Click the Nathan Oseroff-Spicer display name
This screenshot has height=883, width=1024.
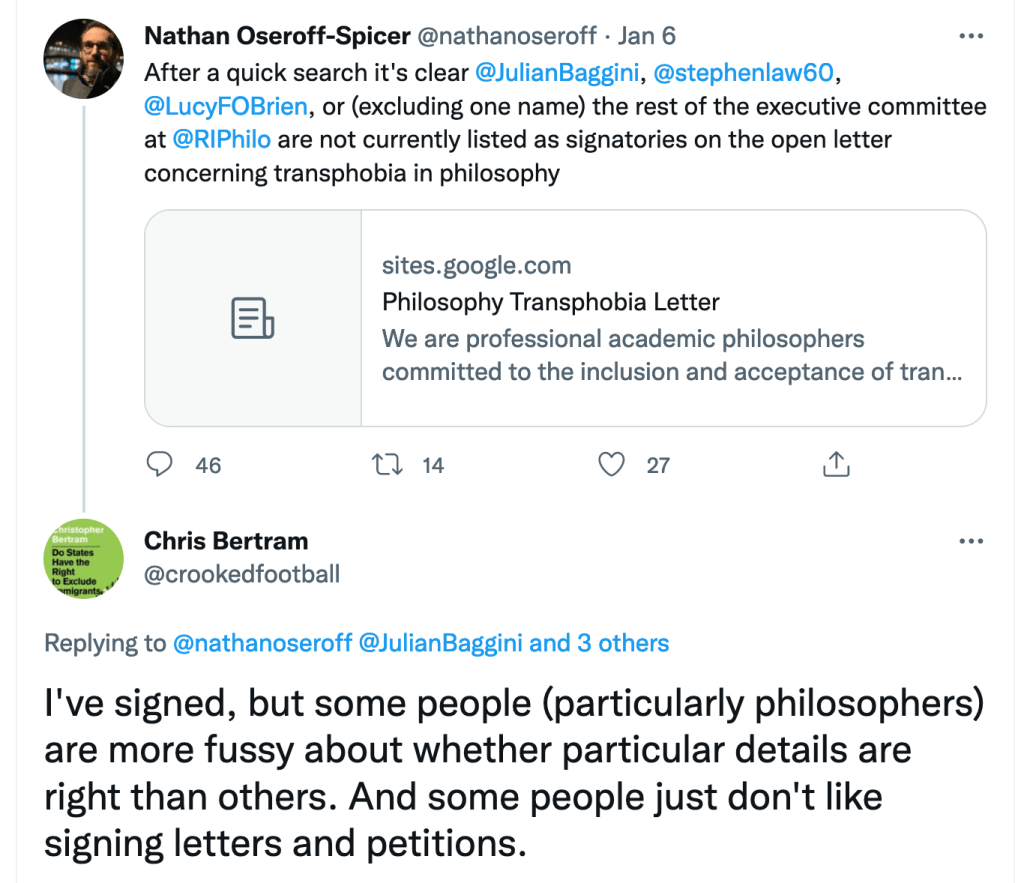pos(277,36)
